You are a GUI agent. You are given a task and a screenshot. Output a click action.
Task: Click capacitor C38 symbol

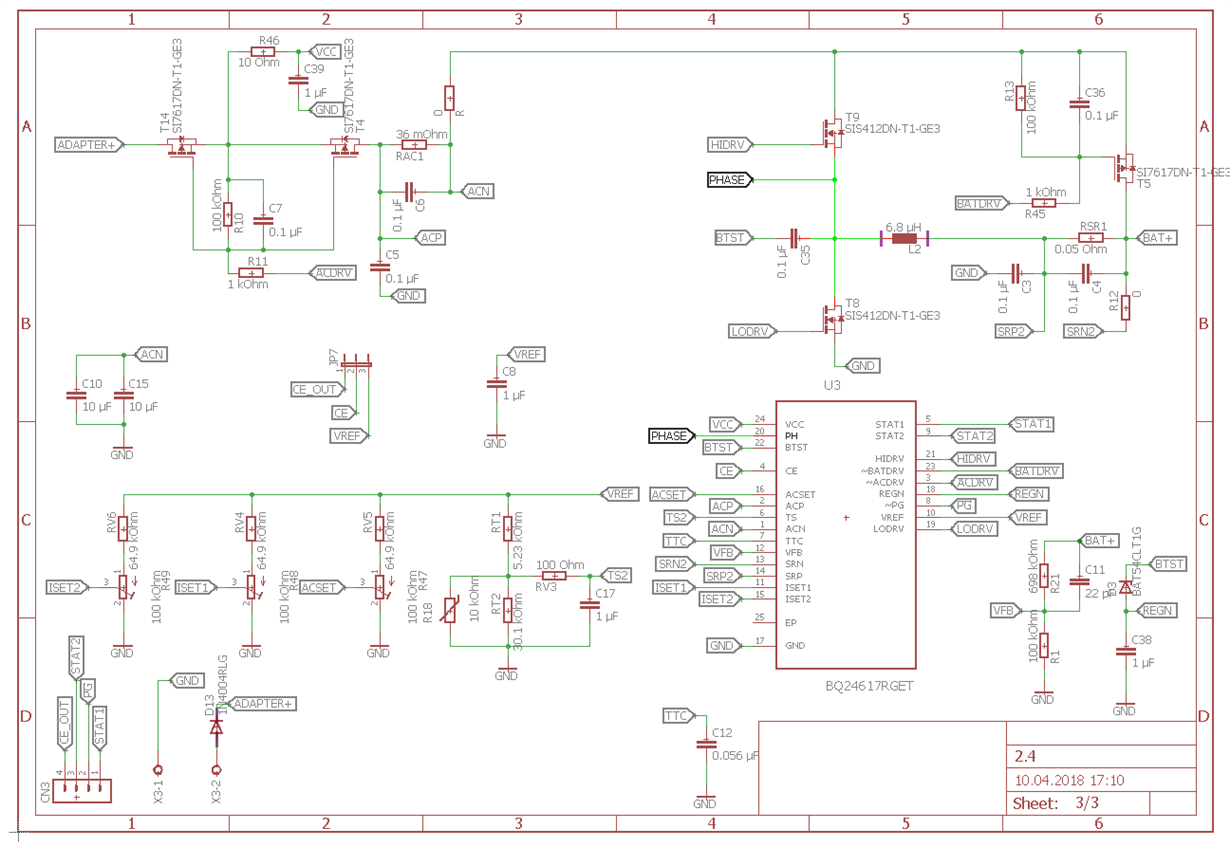pyautogui.click(x=1124, y=651)
